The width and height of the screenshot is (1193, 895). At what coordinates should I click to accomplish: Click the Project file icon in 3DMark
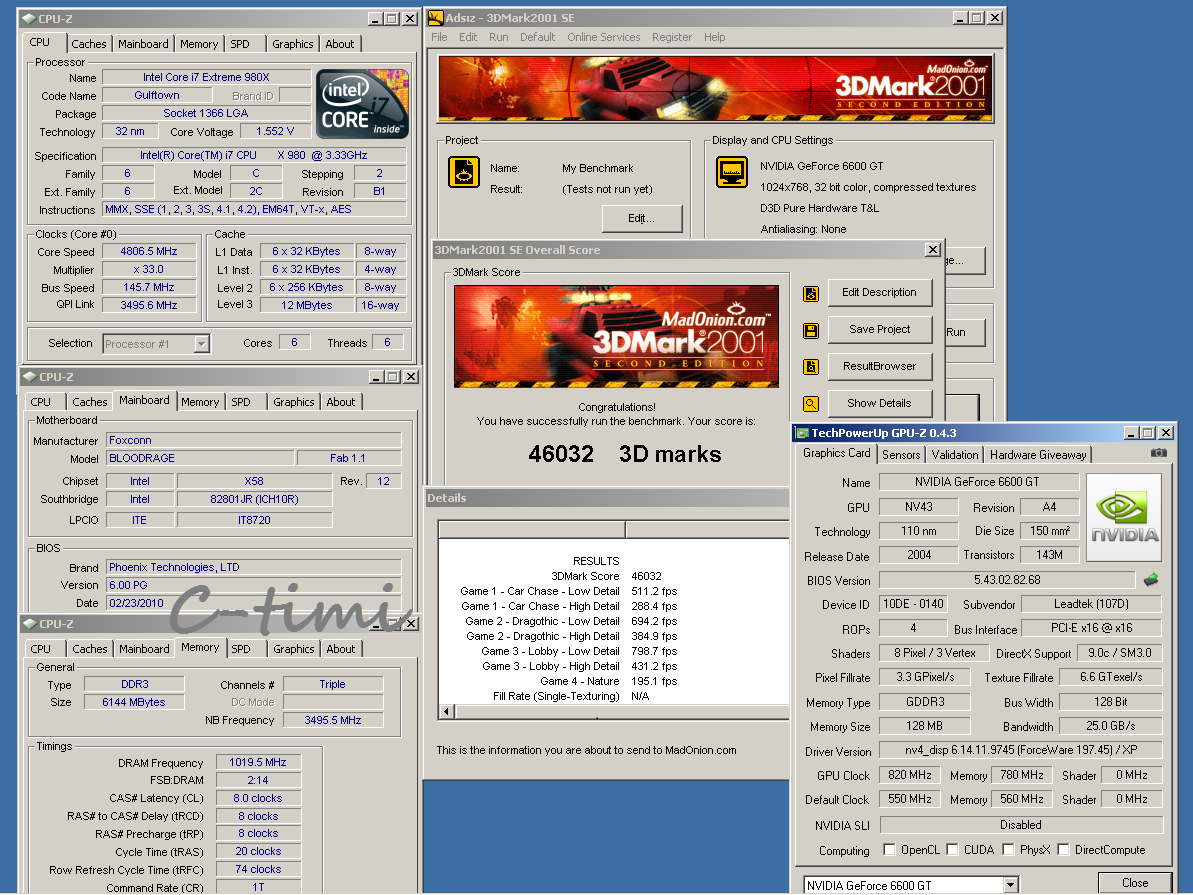pos(463,172)
